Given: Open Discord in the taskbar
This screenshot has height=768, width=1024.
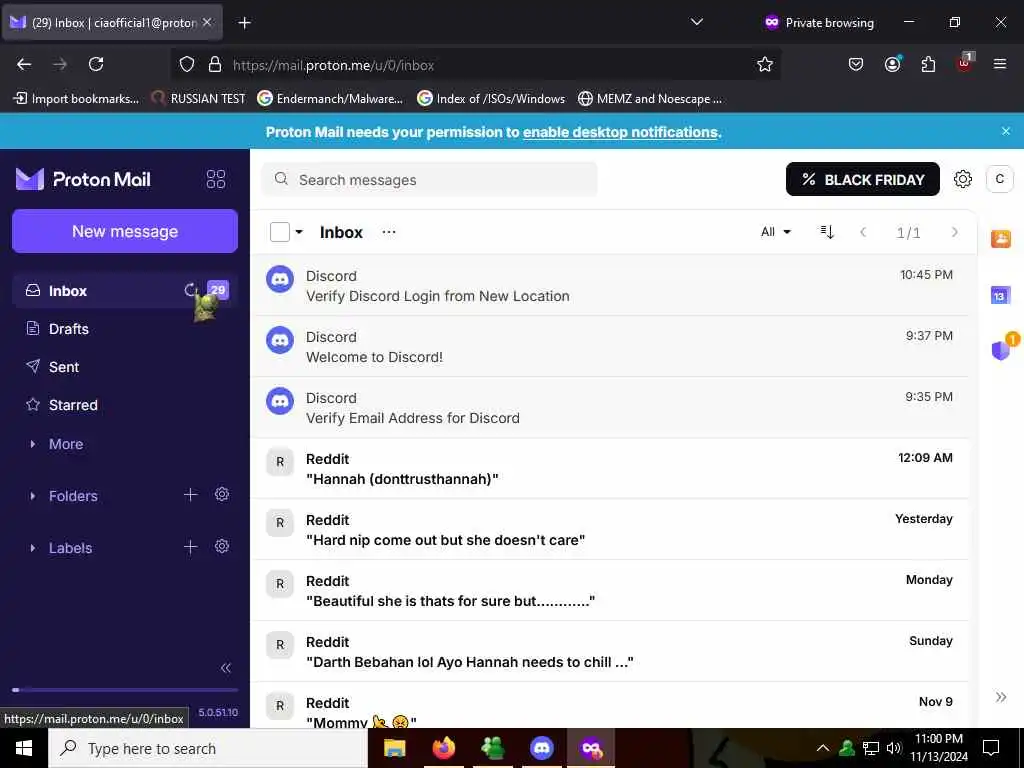Looking at the screenshot, I should (x=541, y=748).
